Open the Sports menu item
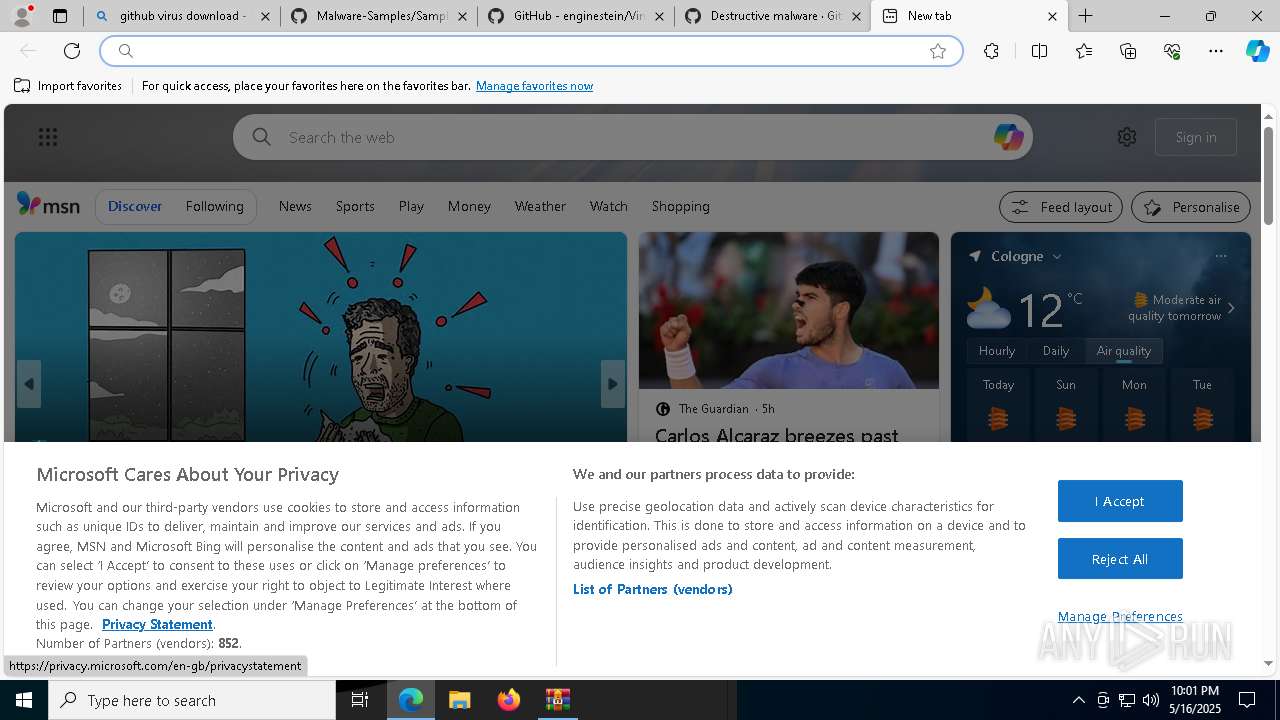 [355, 206]
